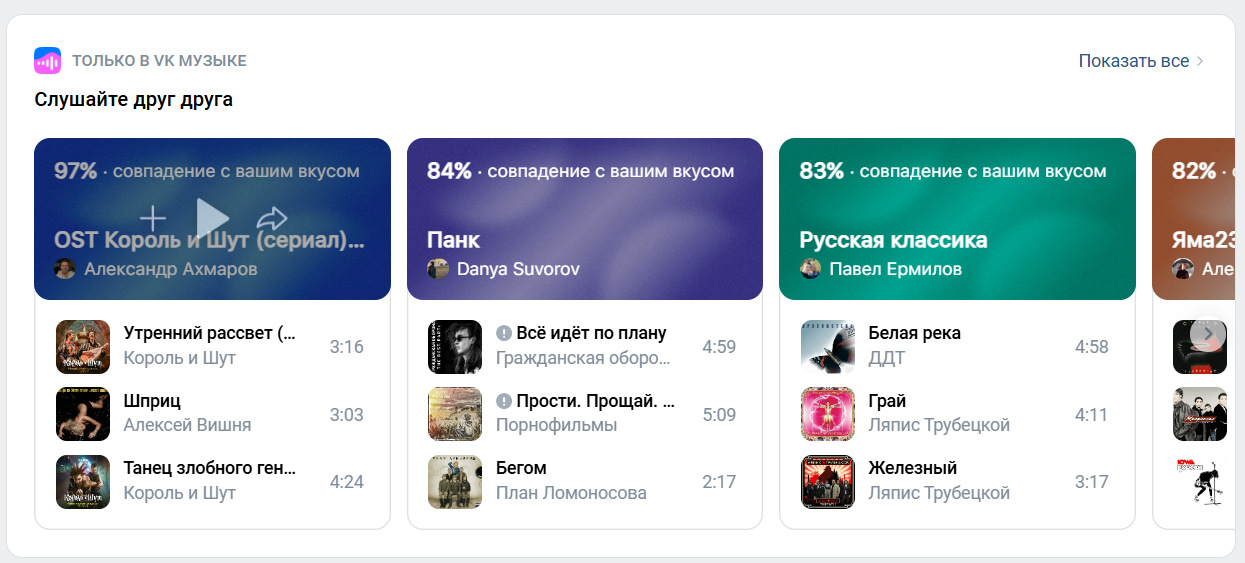Screen dimensions: 1245x563
Task: Click explicit icon beside Прости. Прощай.
Action: pos(504,401)
